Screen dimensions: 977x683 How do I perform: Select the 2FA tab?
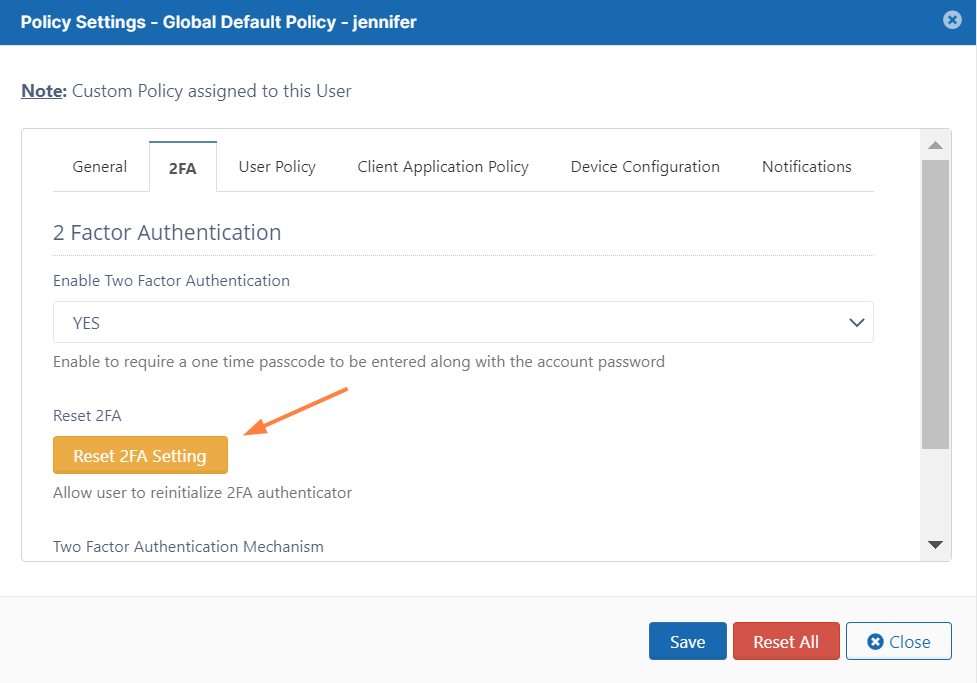point(182,168)
